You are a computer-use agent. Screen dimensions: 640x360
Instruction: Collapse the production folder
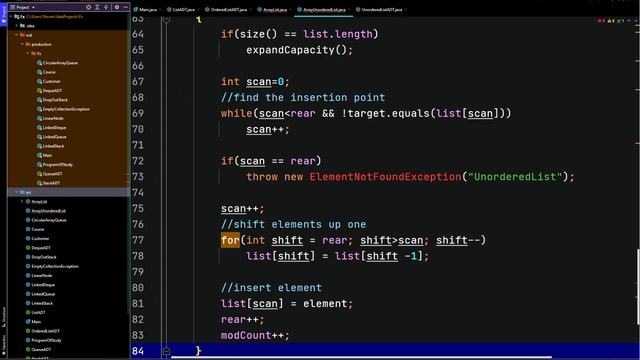(x=22, y=44)
